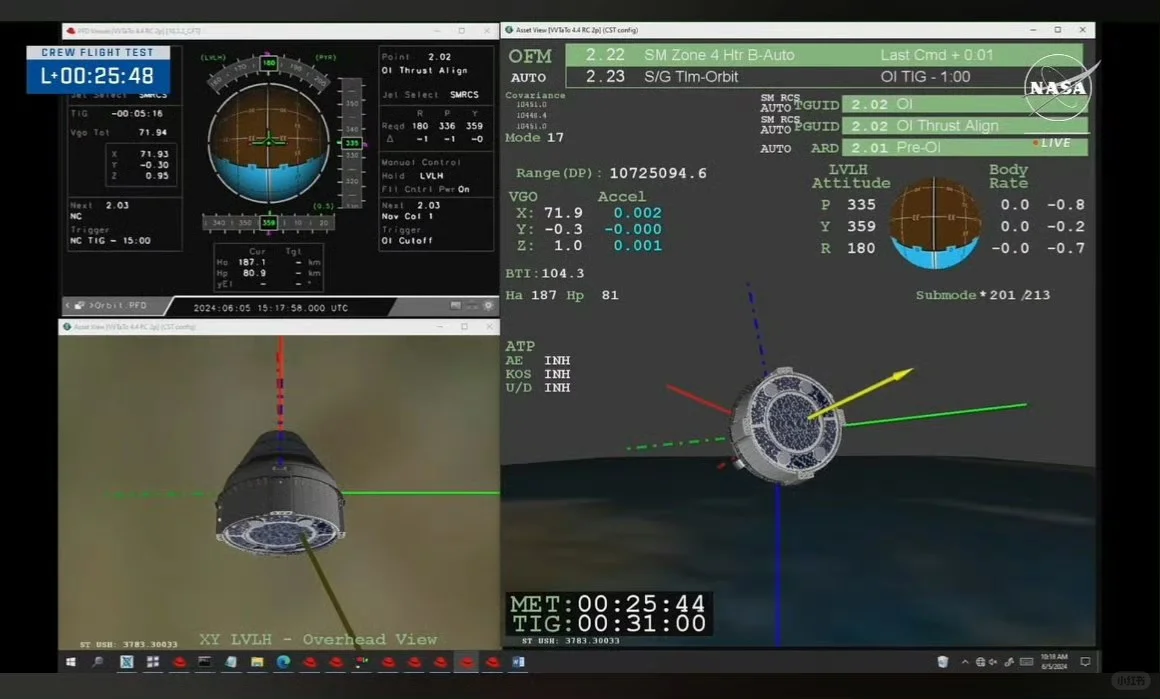The height and width of the screenshot is (699, 1160).
Task: Open the blue X app icon beside search
Action: point(127,662)
